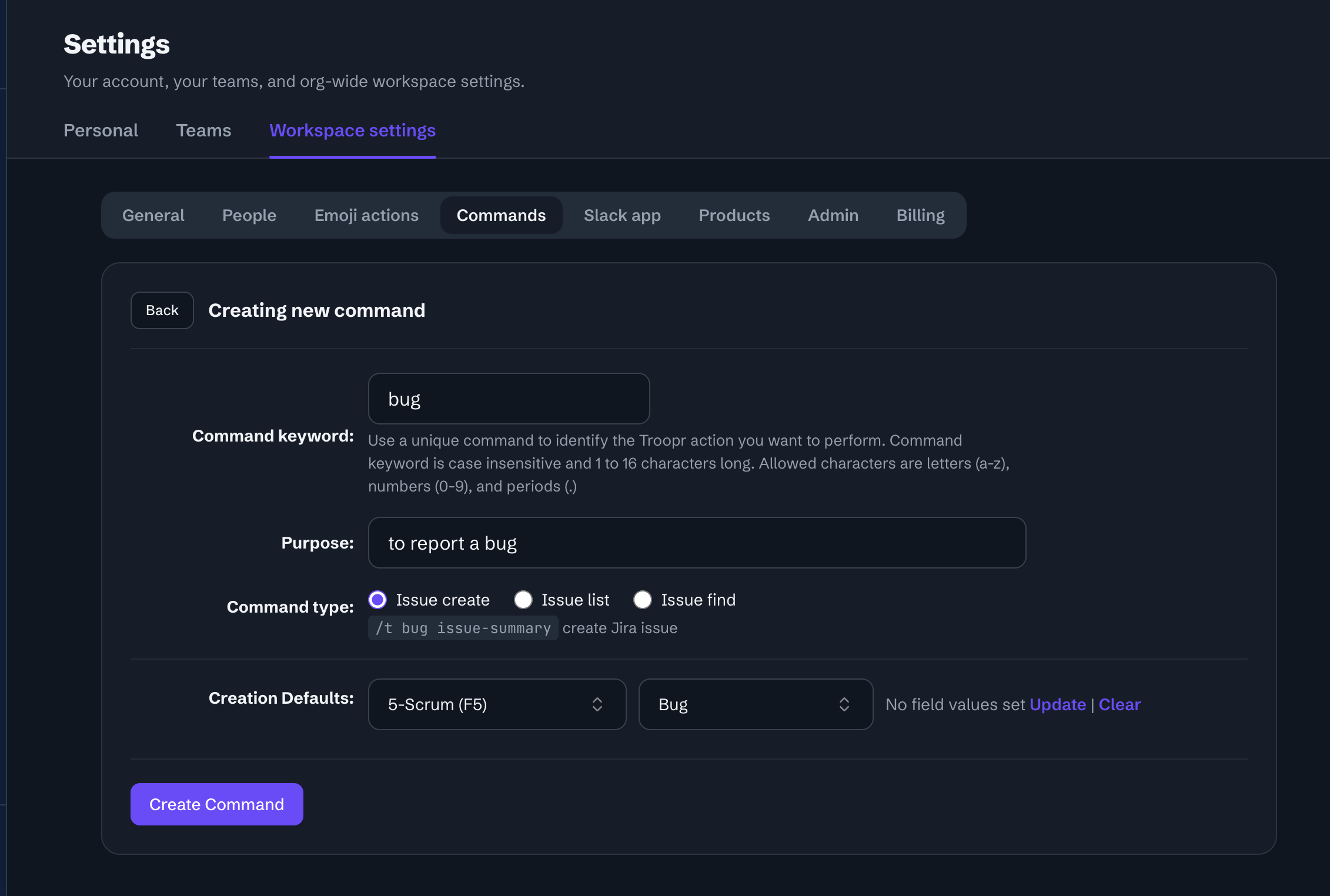The width and height of the screenshot is (1330, 896).
Task: Open the Emoji actions section
Action: (x=367, y=215)
